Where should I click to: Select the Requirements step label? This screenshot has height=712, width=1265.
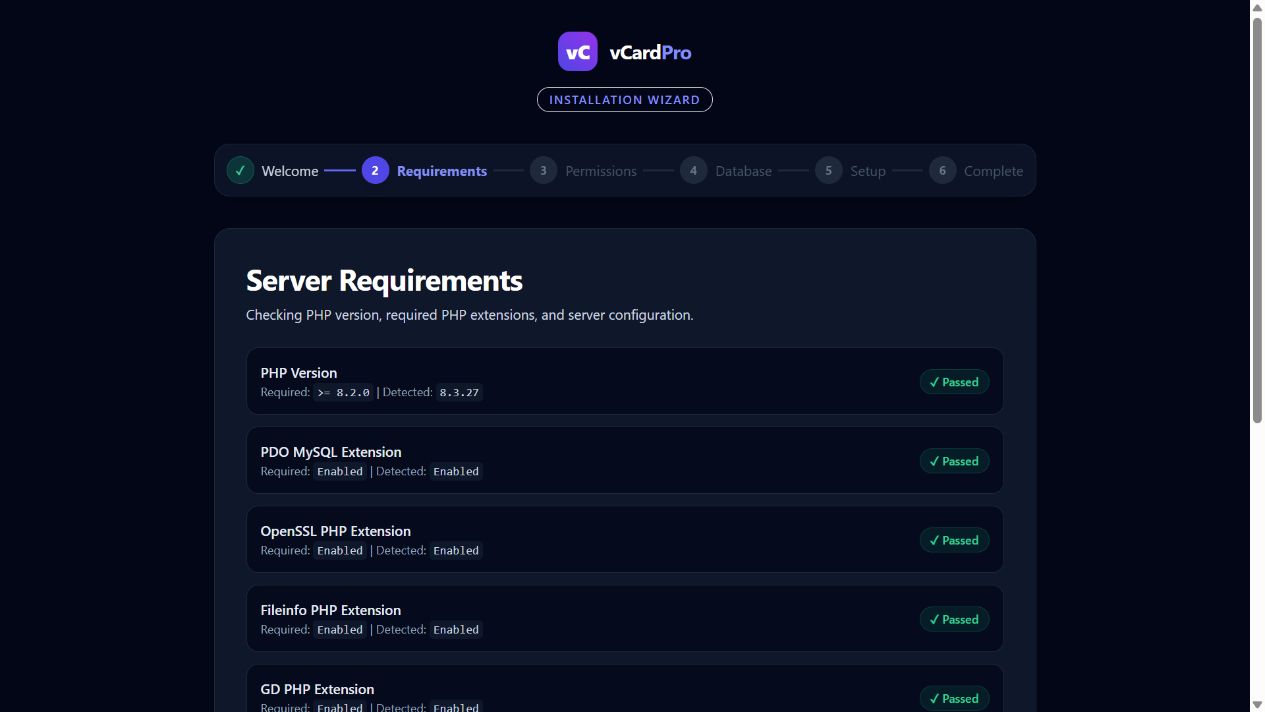point(442,171)
